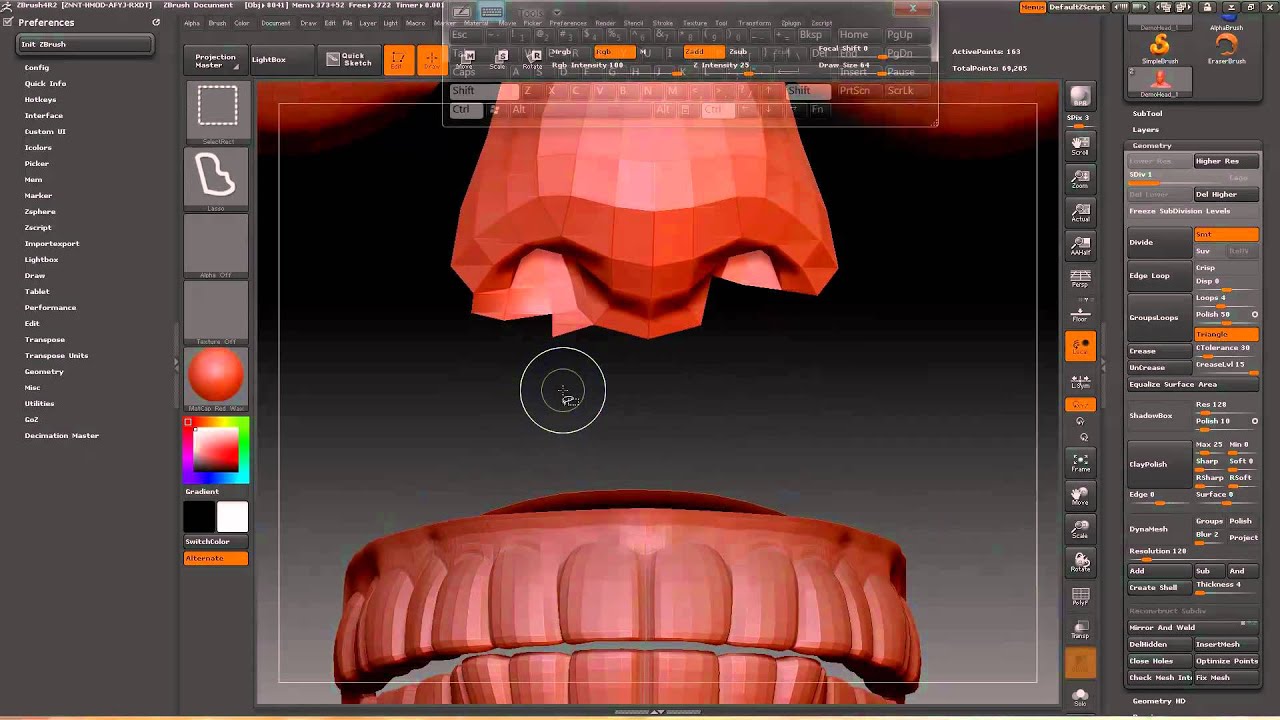Activate Quick Sketch
This screenshot has height=720, width=1280.
point(347,60)
